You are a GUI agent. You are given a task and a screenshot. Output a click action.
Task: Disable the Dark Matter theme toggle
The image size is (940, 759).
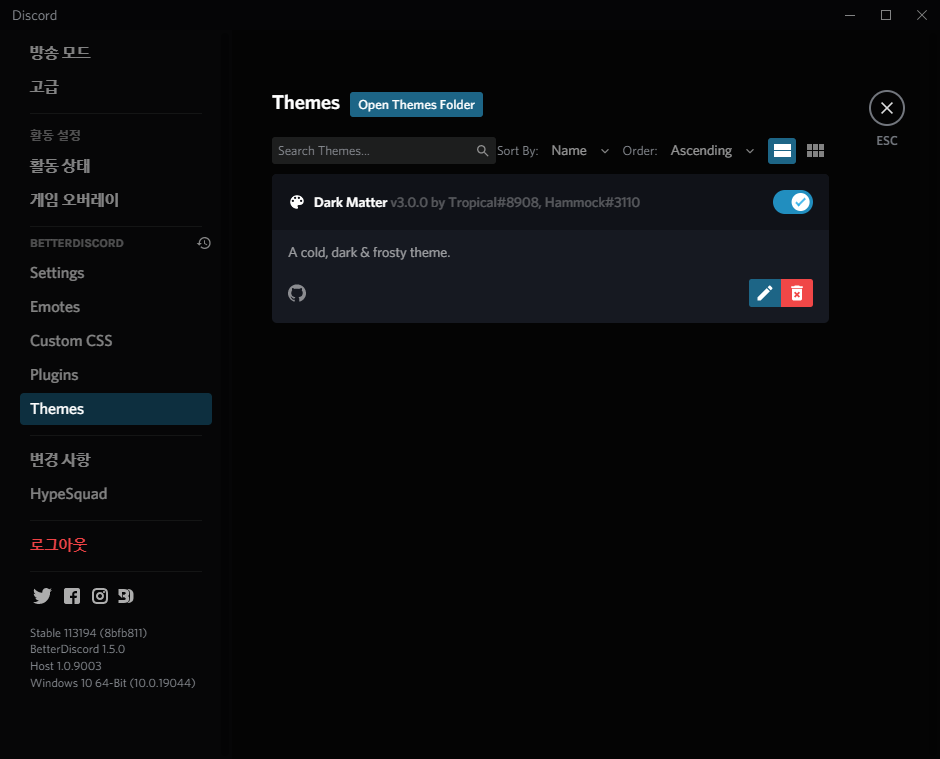(x=793, y=202)
